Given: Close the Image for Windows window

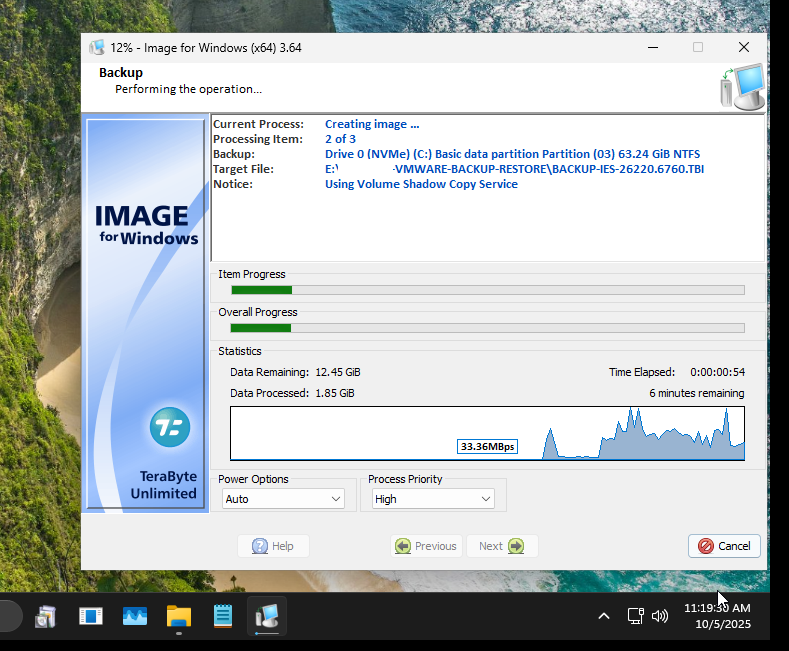Looking at the screenshot, I should click(x=744, y=47).
